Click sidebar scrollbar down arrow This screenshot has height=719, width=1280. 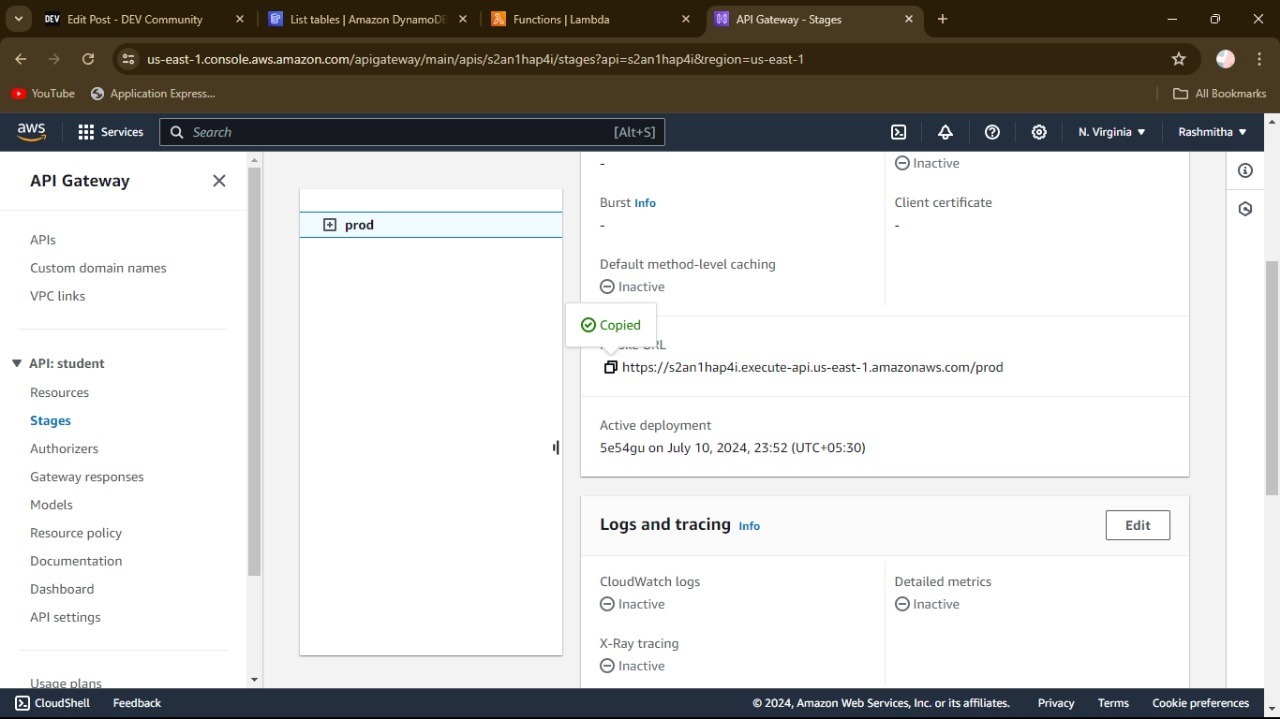click(x=254, y=680)
